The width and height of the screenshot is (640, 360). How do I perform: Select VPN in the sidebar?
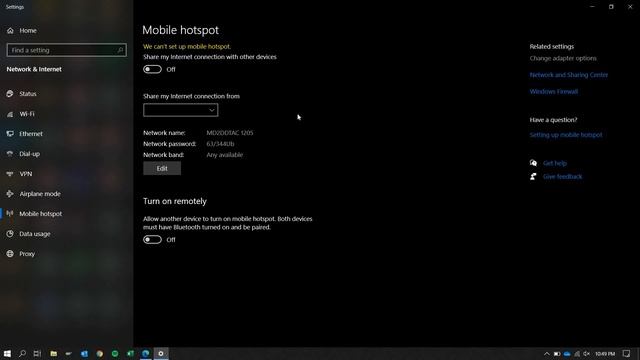coord(26,174)
